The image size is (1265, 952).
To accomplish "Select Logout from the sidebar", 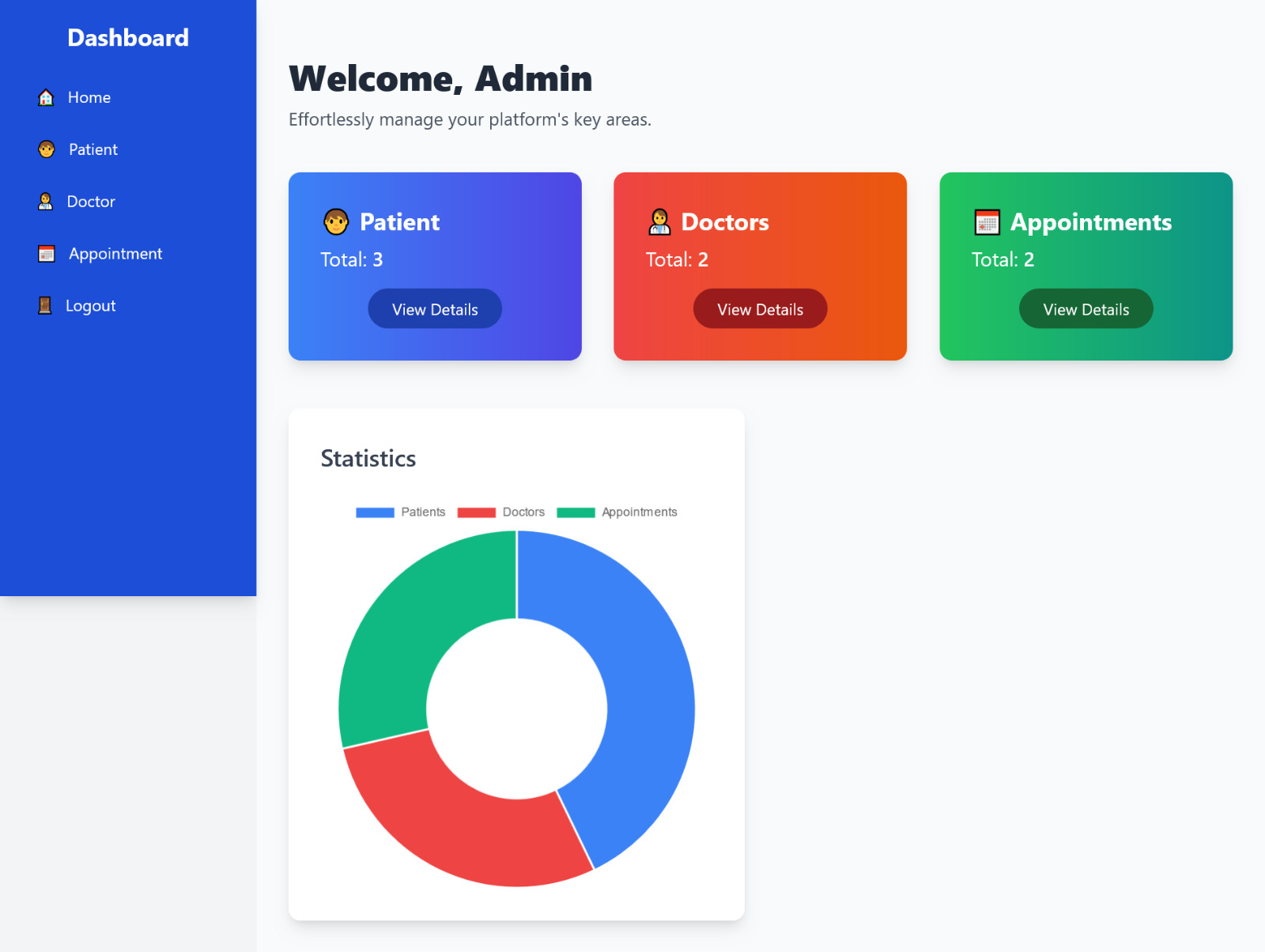I will tap(90, 305).
